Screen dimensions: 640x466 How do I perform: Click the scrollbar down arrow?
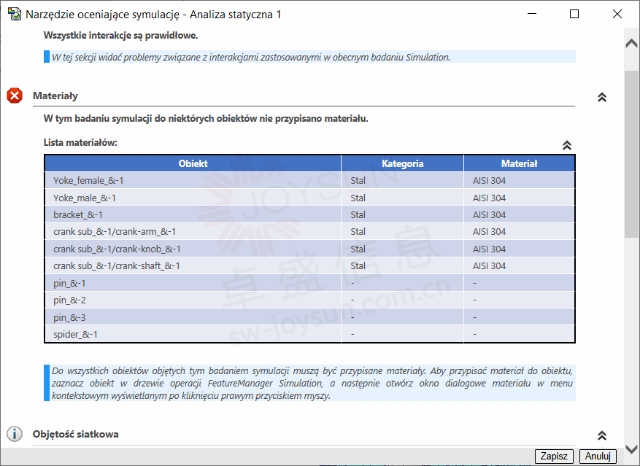tap(631, 449)
